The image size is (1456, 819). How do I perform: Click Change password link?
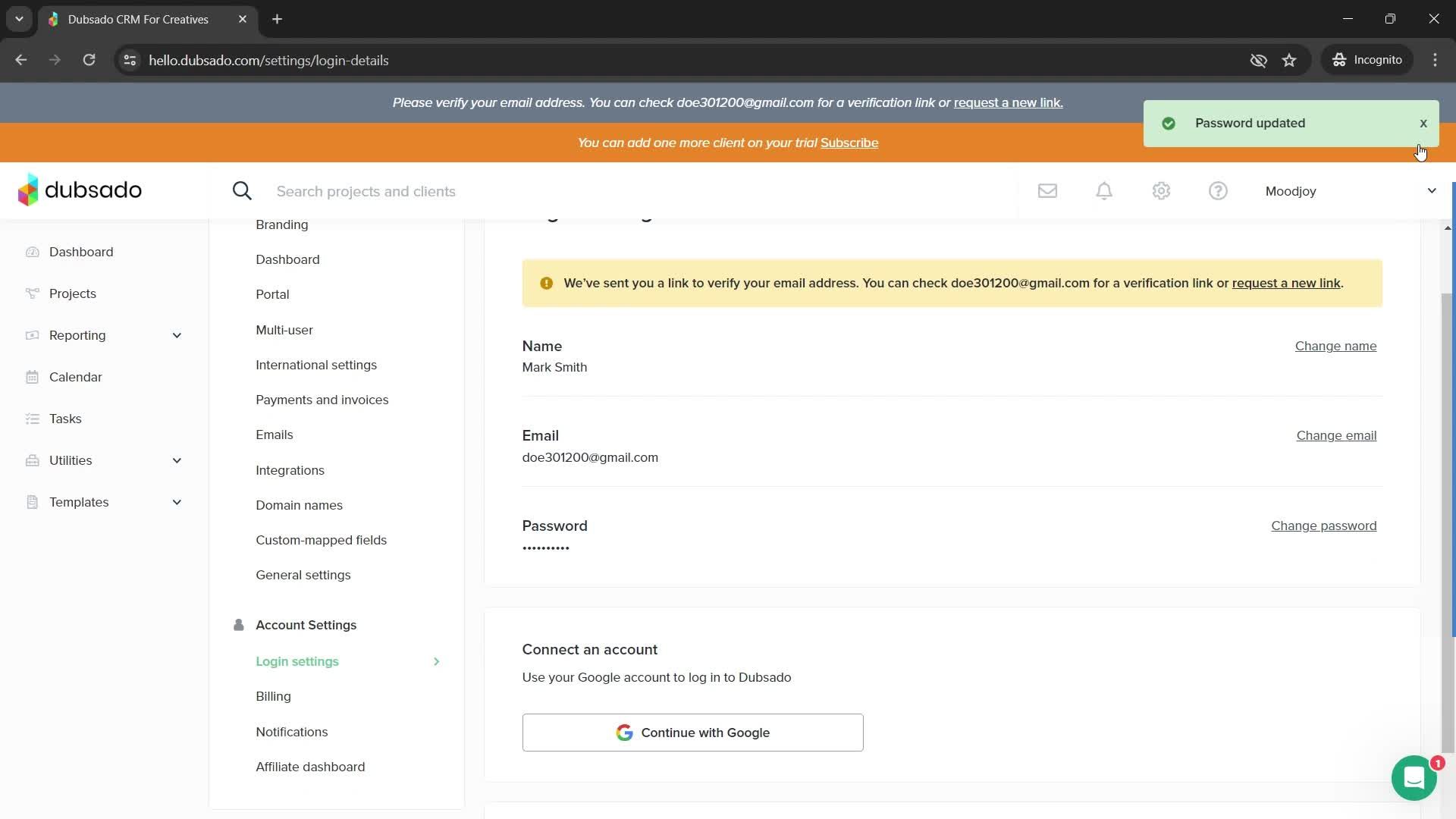(1323, 526)
